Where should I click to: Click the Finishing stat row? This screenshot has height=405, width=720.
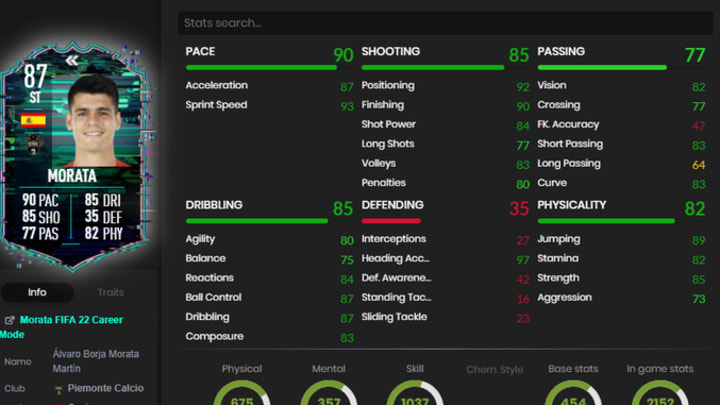click(x=445, y=105)
